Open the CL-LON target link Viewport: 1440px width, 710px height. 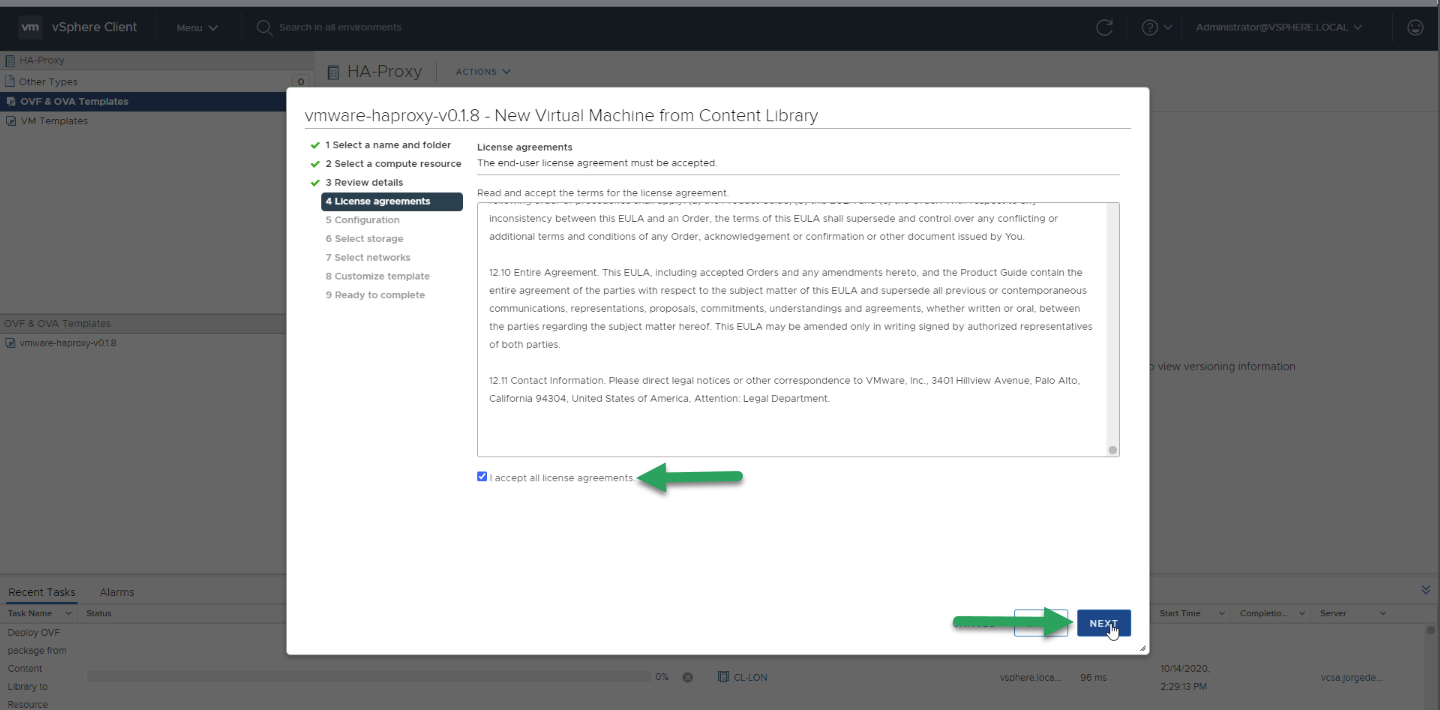[750, 677]
